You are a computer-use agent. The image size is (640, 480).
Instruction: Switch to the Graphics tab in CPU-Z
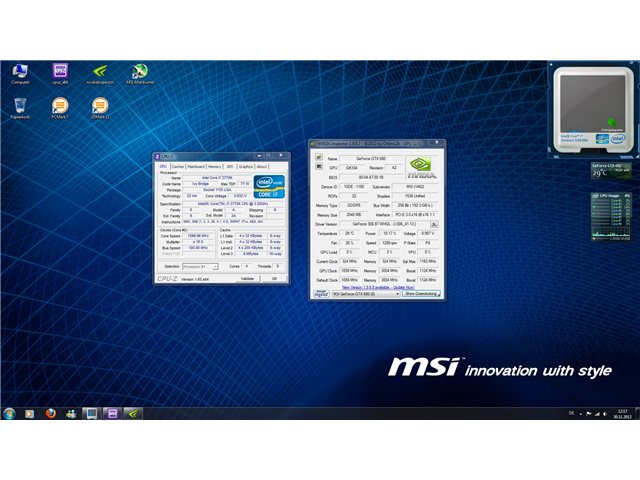coord(246,167)
